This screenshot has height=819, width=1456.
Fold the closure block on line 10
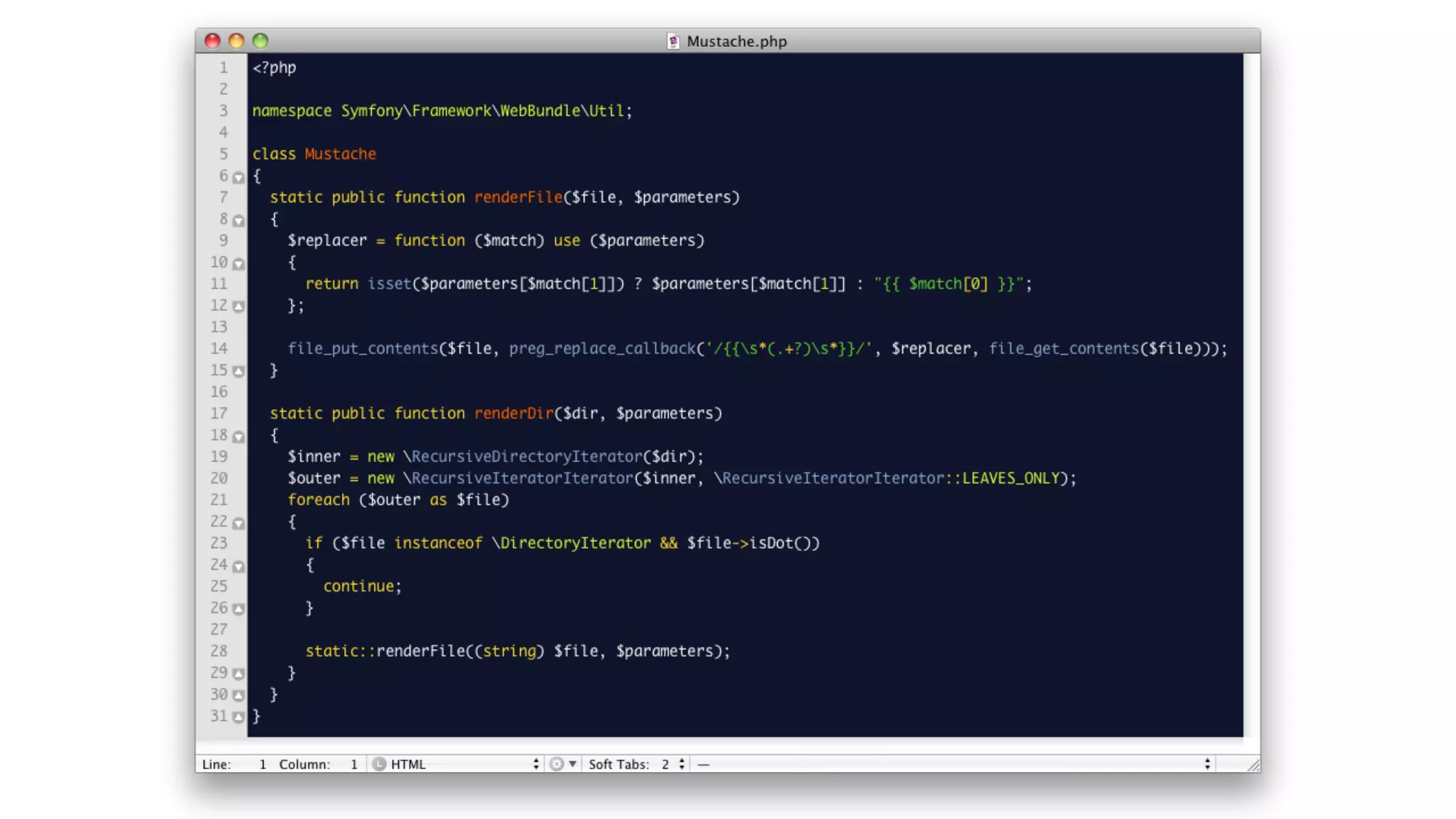pos(239,264)
